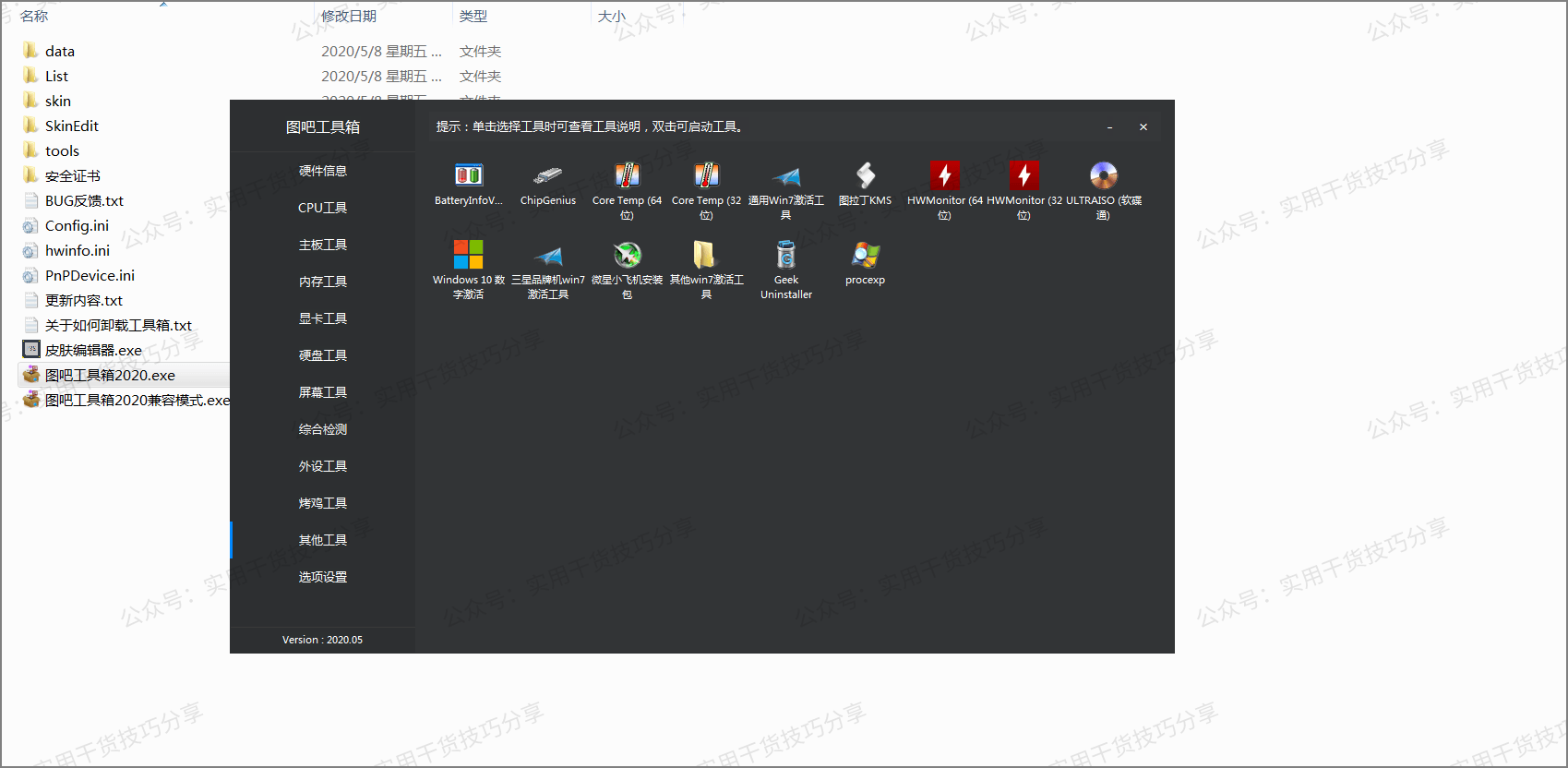
Task: Sort files by 修改日期 column header
Action: (349, 16)
